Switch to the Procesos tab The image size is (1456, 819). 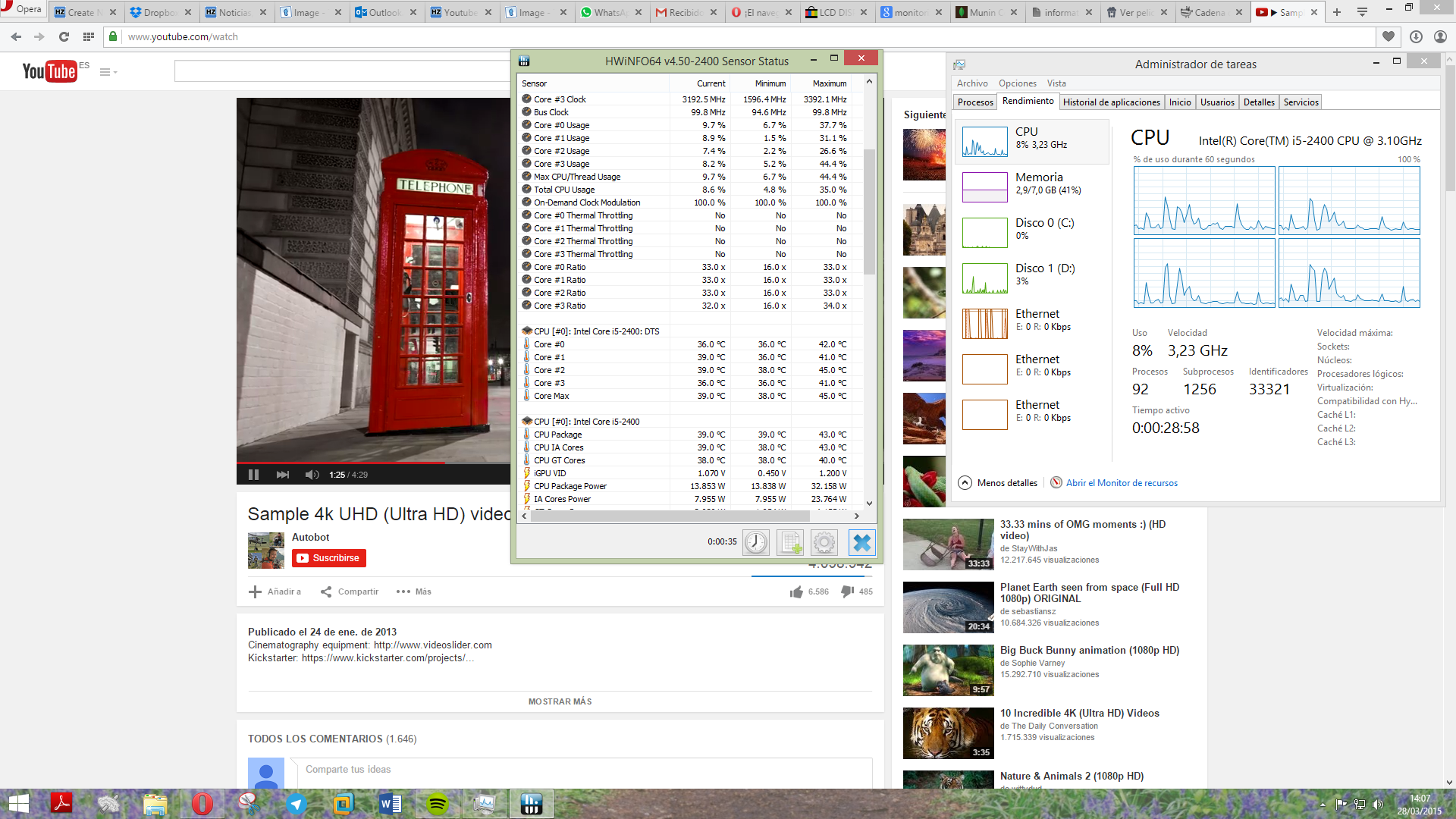click(x=975, y=102)
